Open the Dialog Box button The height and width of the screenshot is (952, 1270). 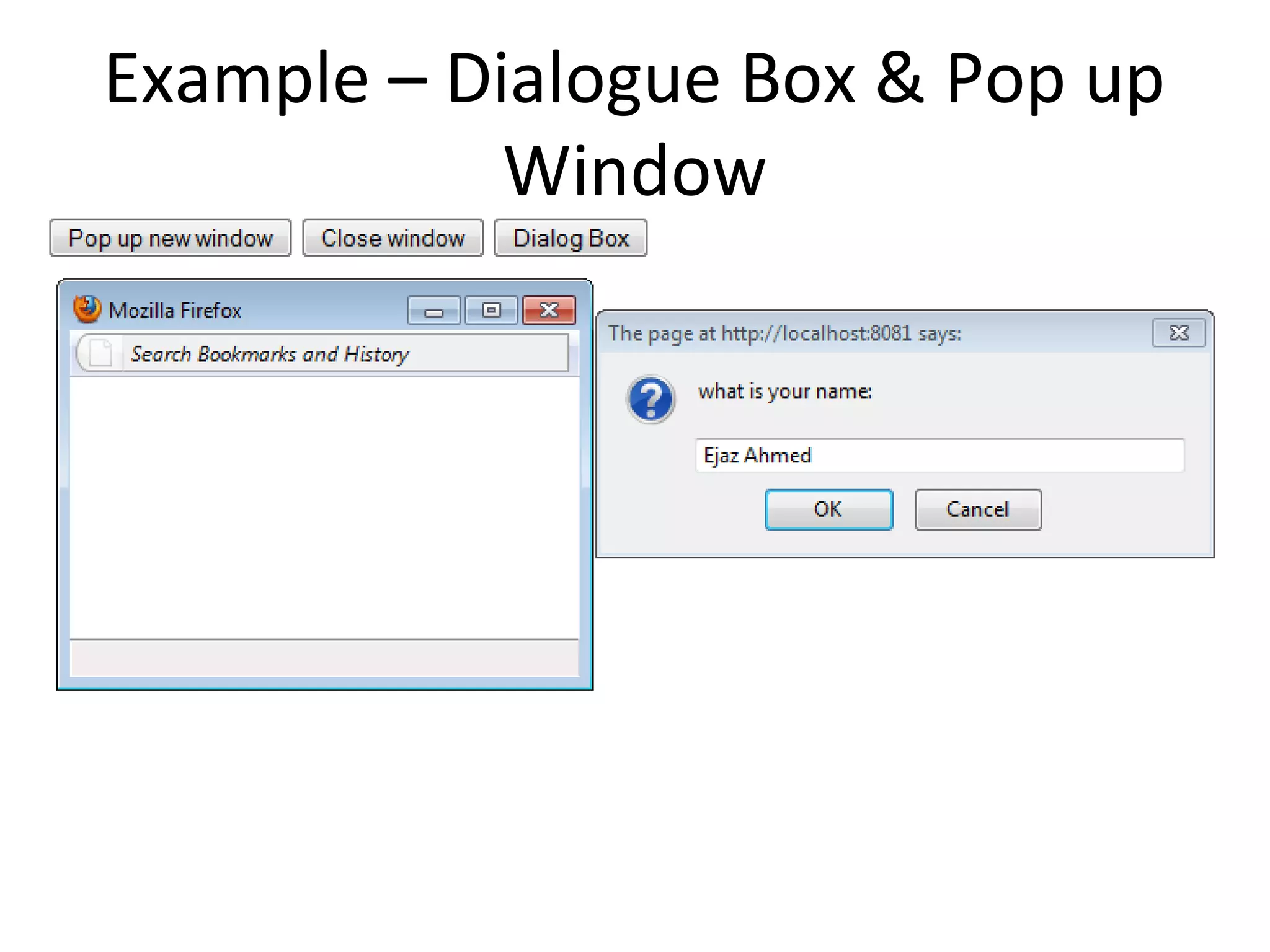[x=571, y=238]
